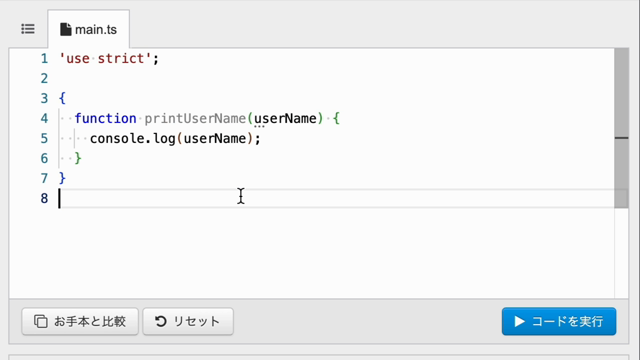Click opening brace on line 3
Viewport: 640px width, 360px height.
(x=62, y=98)
